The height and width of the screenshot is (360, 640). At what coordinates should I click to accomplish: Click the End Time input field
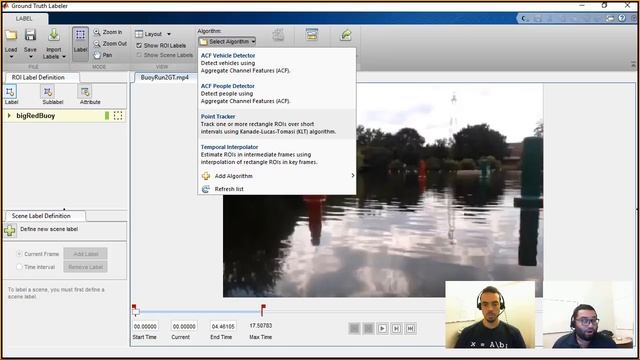(223, 327)
